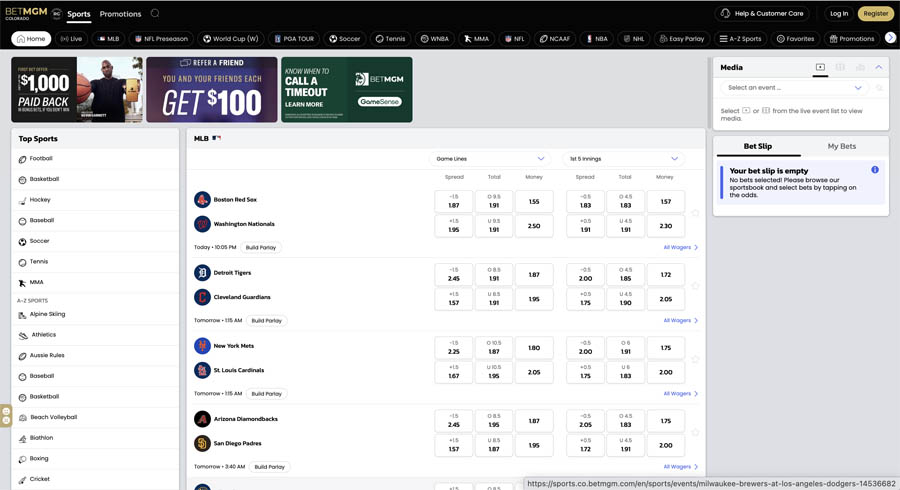Click the San Diego Padres logo

click(202, 444)
